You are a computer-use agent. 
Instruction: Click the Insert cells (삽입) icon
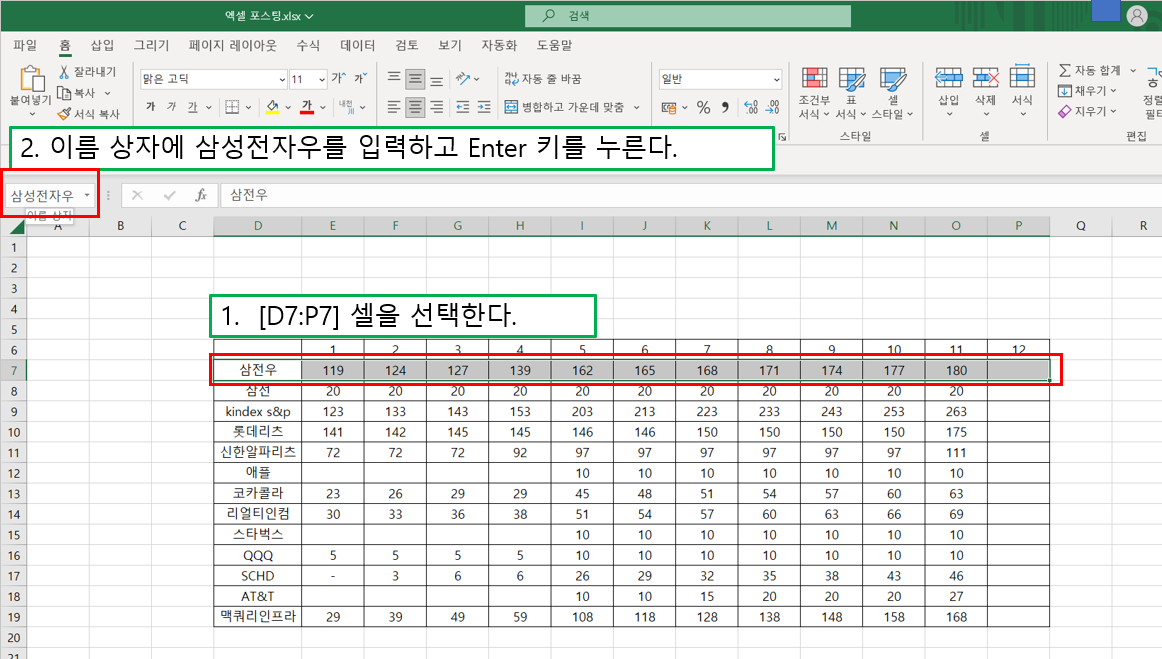click(949, 77)
